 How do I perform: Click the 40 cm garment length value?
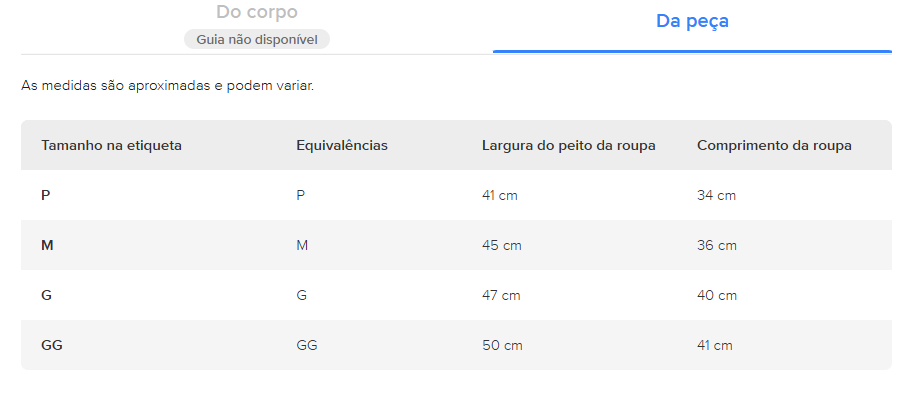[717, 295]
